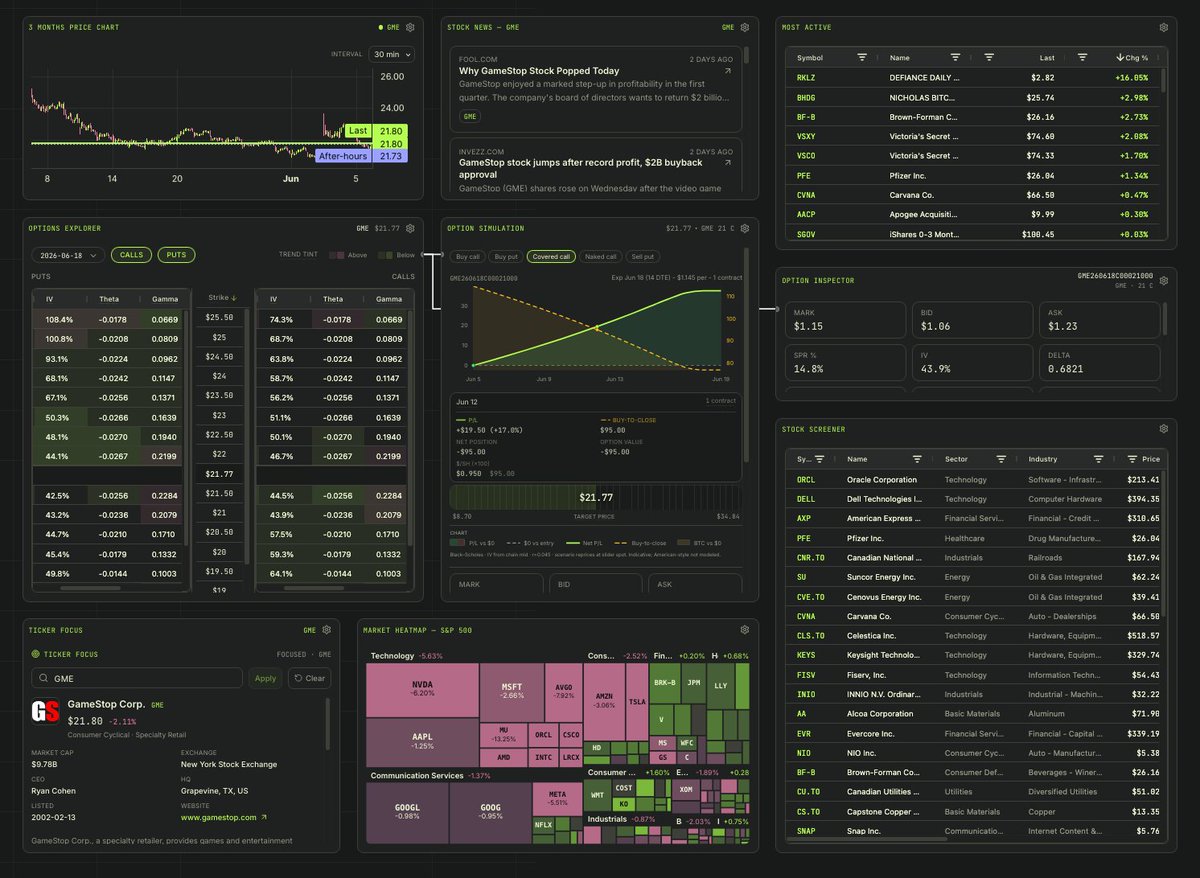Image resolution: width=1200 pixels, height=878 pixels.
Task: Open Invezz.com article external link arrow
Action: coord(728,162)
